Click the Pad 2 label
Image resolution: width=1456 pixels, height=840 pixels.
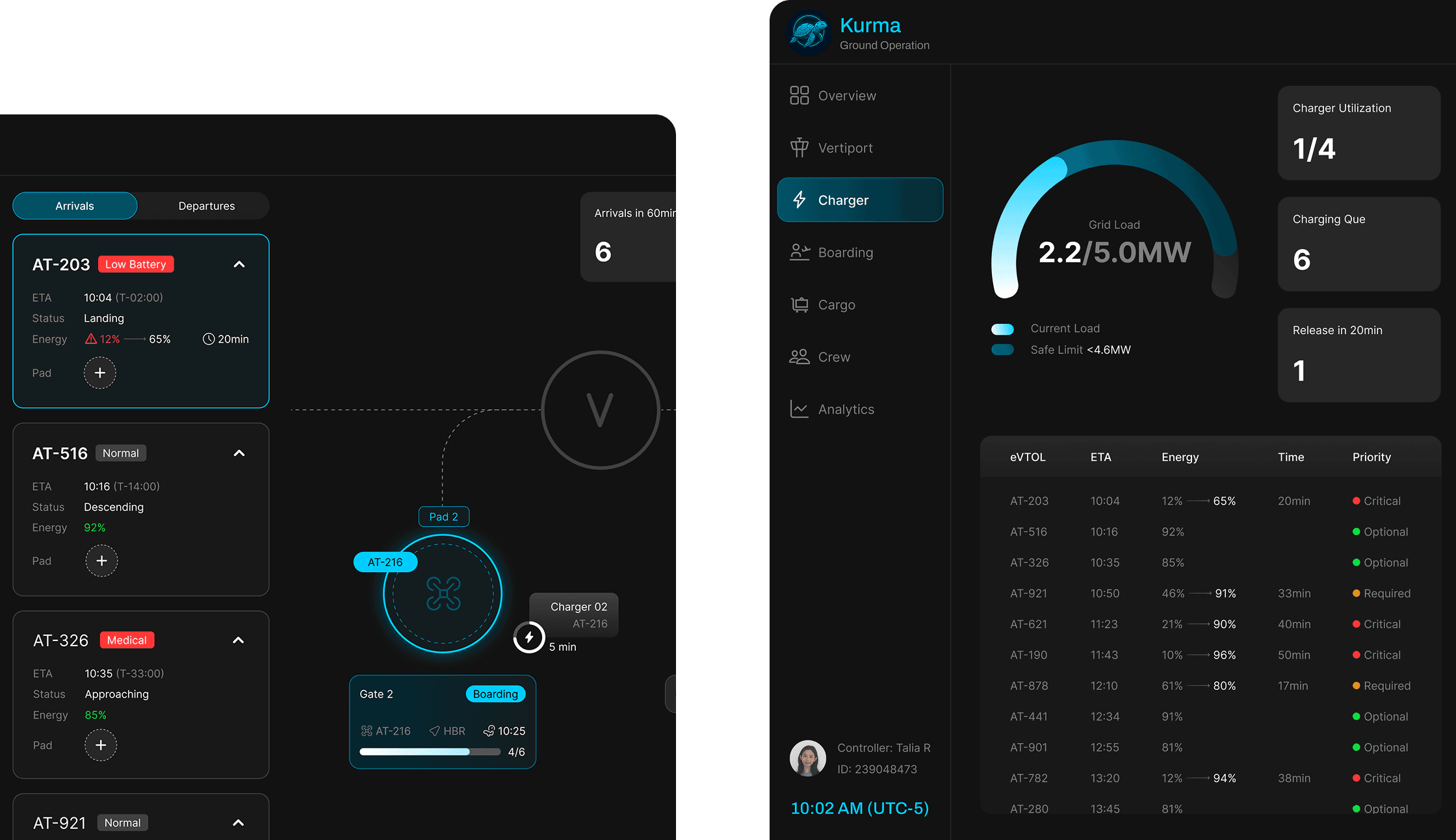click(x=443, y=517)
